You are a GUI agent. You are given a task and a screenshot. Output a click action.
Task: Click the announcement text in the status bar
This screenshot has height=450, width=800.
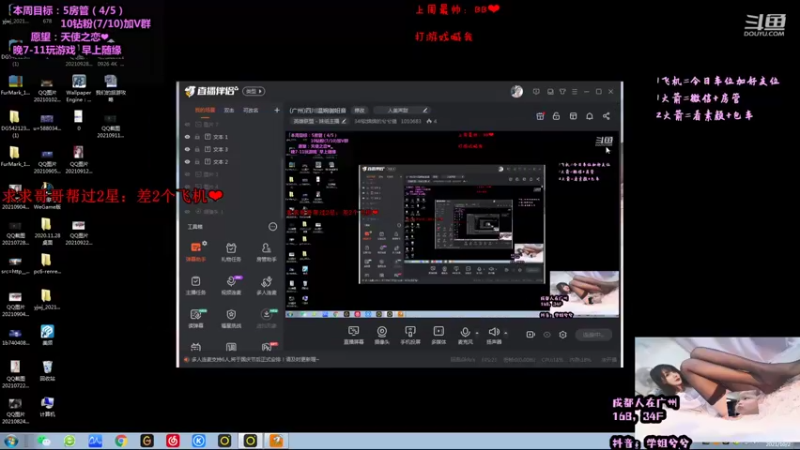[255, 360]
